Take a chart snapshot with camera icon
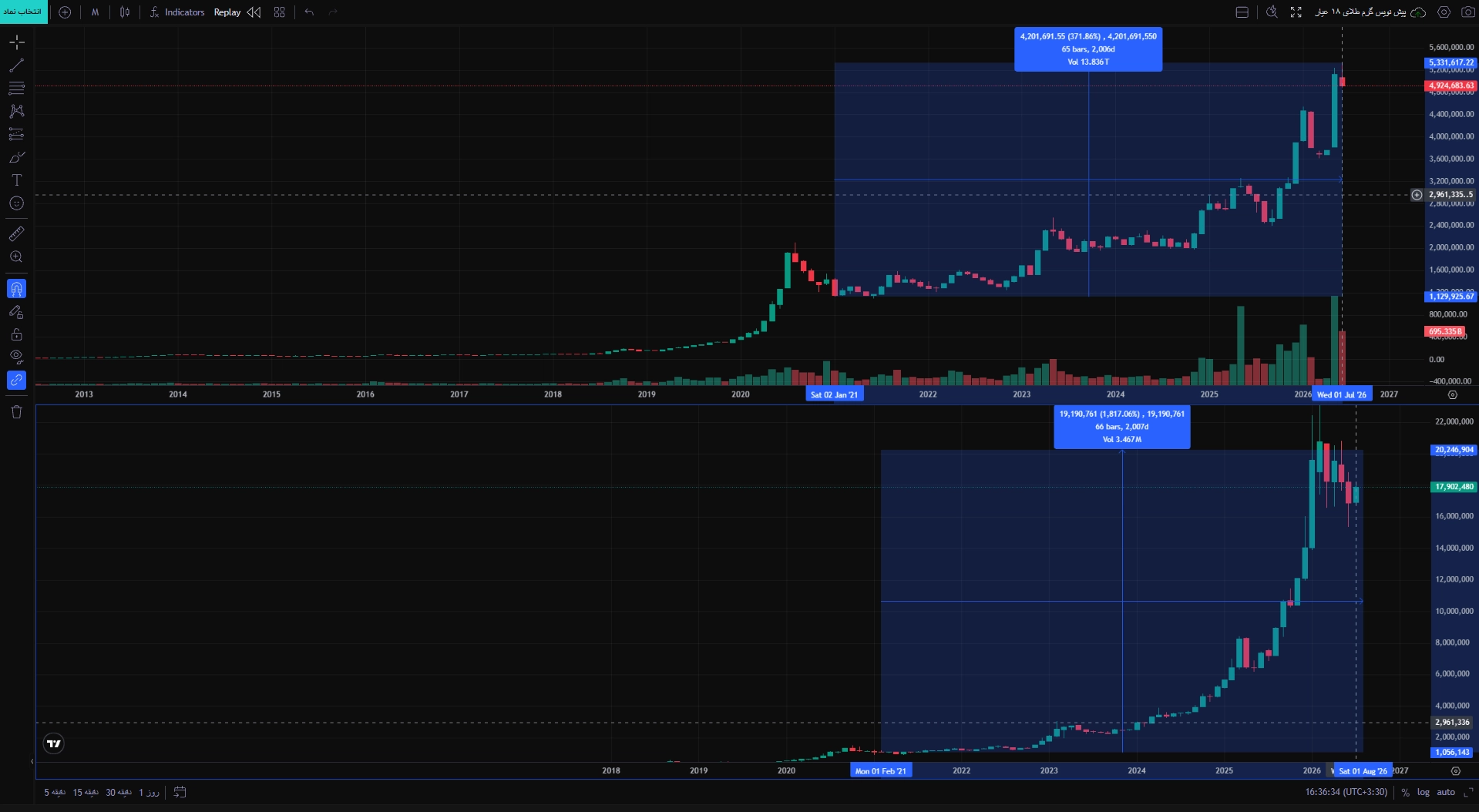The image size is (1479, 812). pos(1467,12)
